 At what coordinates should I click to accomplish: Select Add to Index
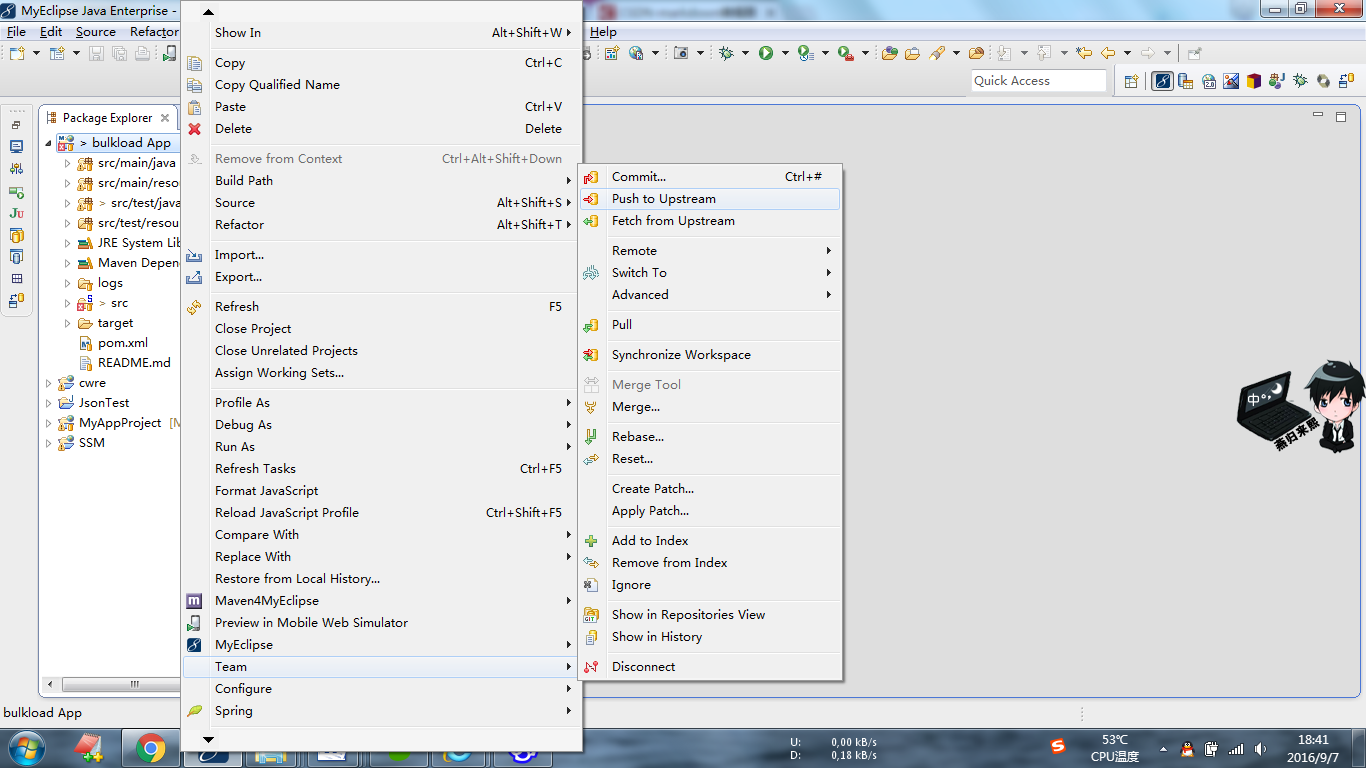point(710,541)
